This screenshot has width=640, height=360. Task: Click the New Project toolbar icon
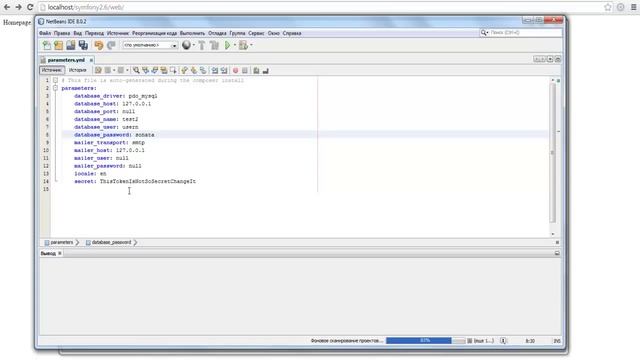pos(58,45)
